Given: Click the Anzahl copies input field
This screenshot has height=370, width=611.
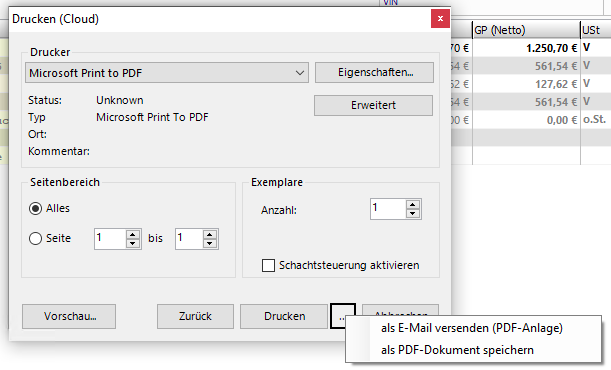Looking at the screenshot, I should (x=388, y=209).
